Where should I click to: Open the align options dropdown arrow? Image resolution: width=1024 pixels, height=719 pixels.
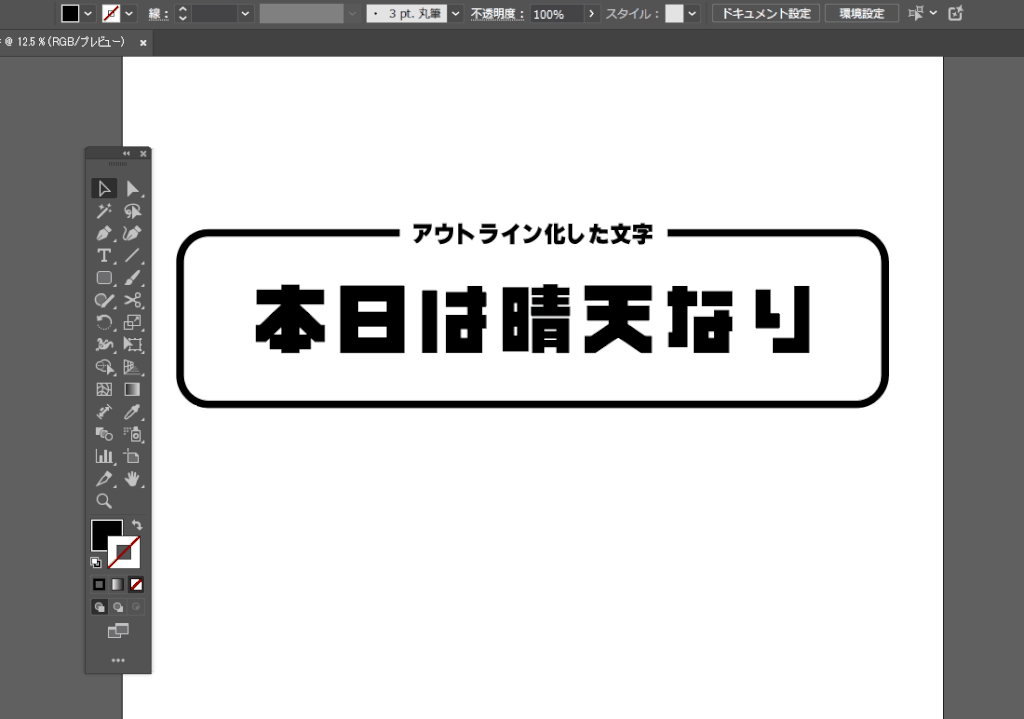933,13
